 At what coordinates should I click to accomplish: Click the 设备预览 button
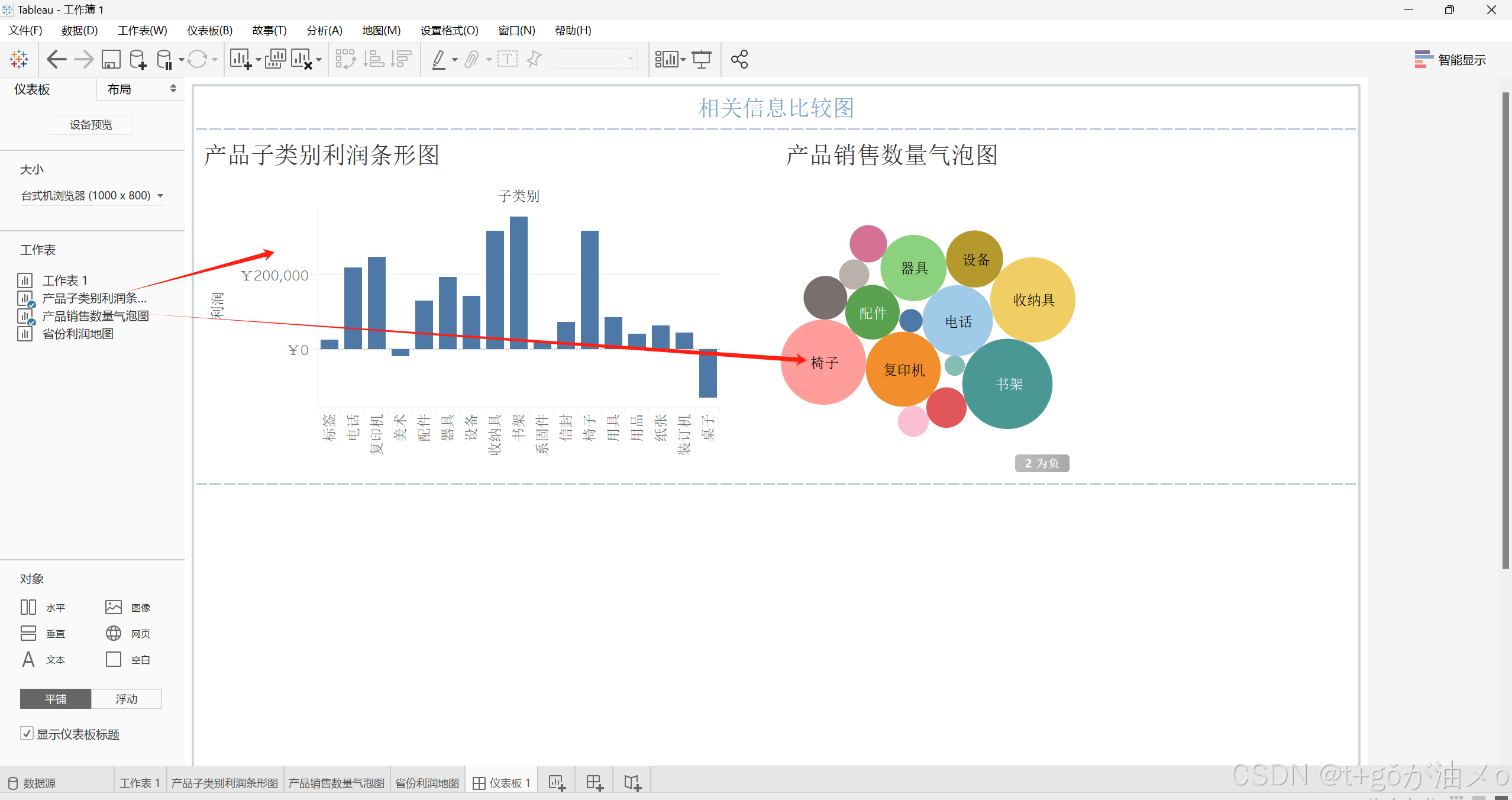tap(91, 125)
